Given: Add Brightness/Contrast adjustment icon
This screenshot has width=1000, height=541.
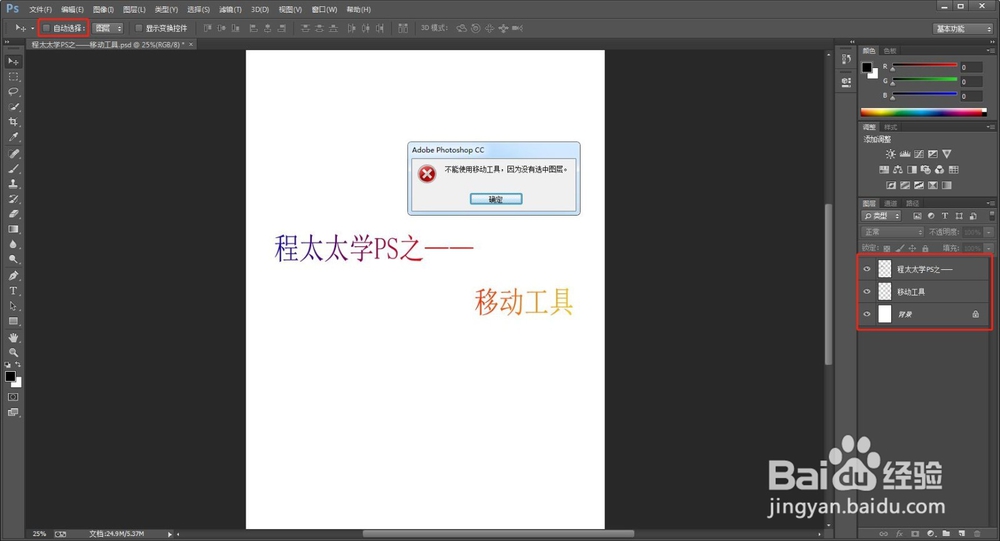Looking at the screenshot, I should 890,154.
